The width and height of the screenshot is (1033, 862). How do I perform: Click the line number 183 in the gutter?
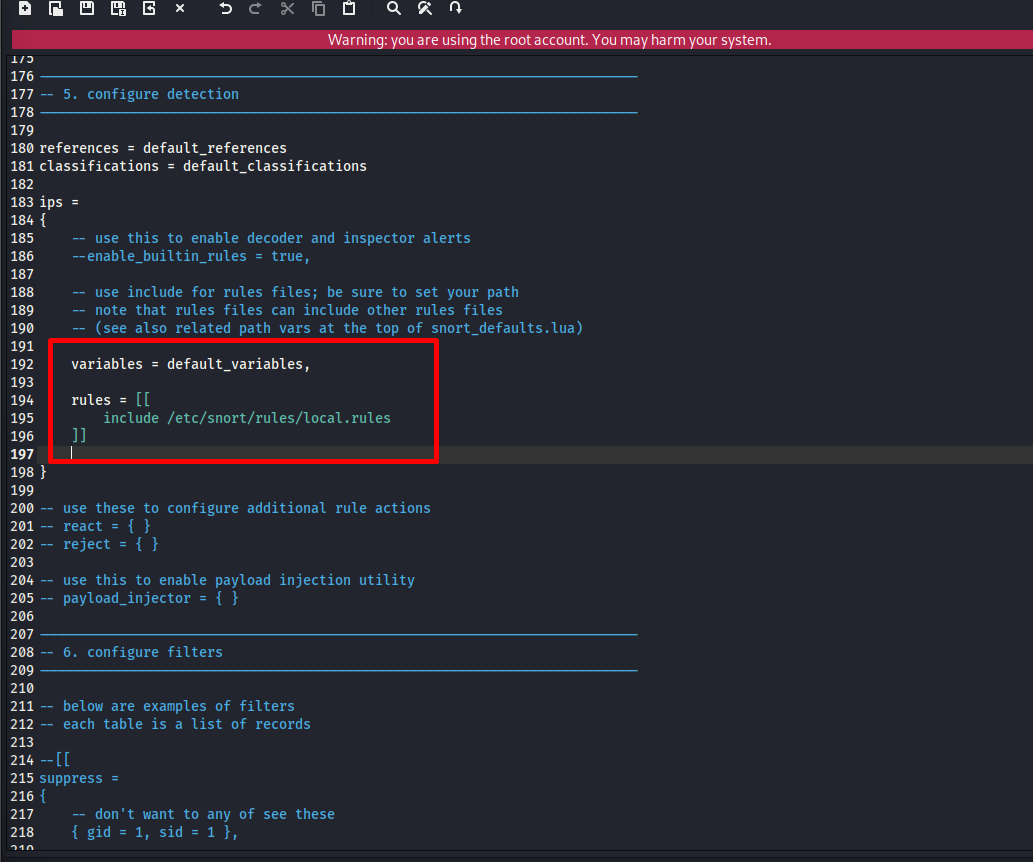click(21, 202)
